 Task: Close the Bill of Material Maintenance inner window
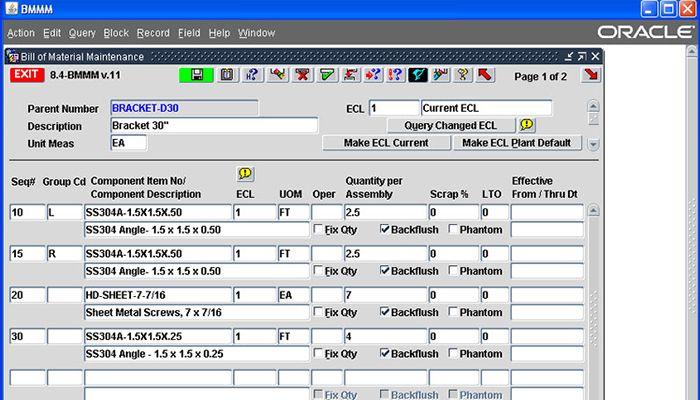click(x=595, y=56)
